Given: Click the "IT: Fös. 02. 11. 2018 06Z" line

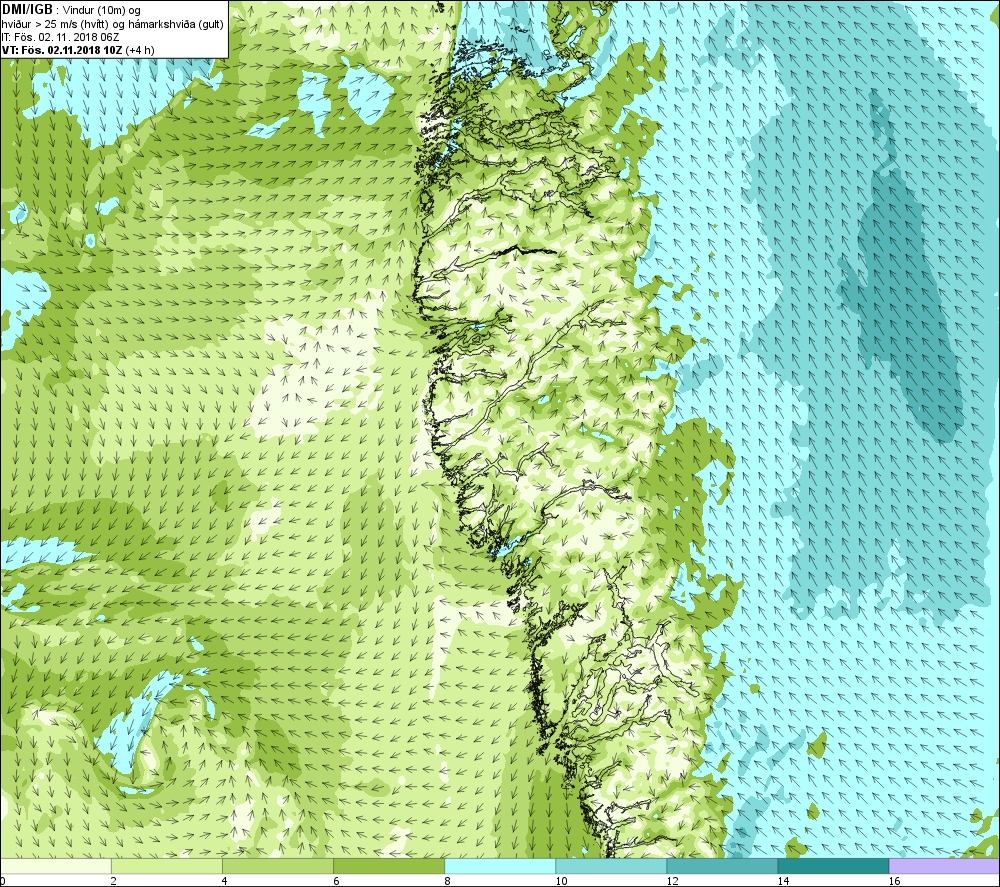Looking at the screenshot, I should point(61,37).
